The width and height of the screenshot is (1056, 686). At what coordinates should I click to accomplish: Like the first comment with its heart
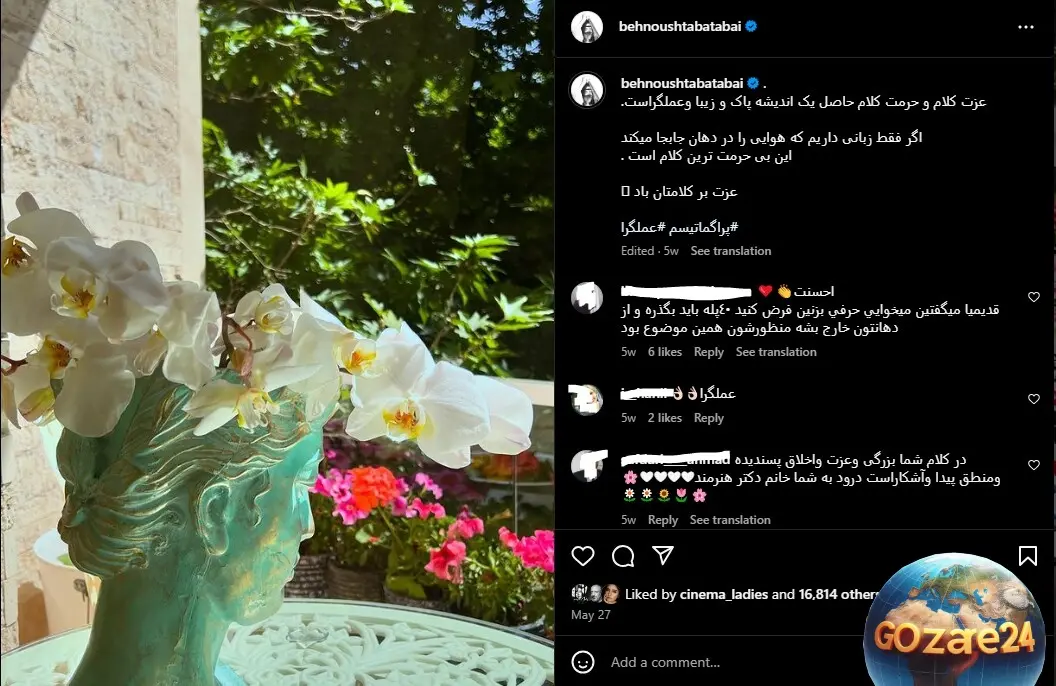coord(1034,297)
